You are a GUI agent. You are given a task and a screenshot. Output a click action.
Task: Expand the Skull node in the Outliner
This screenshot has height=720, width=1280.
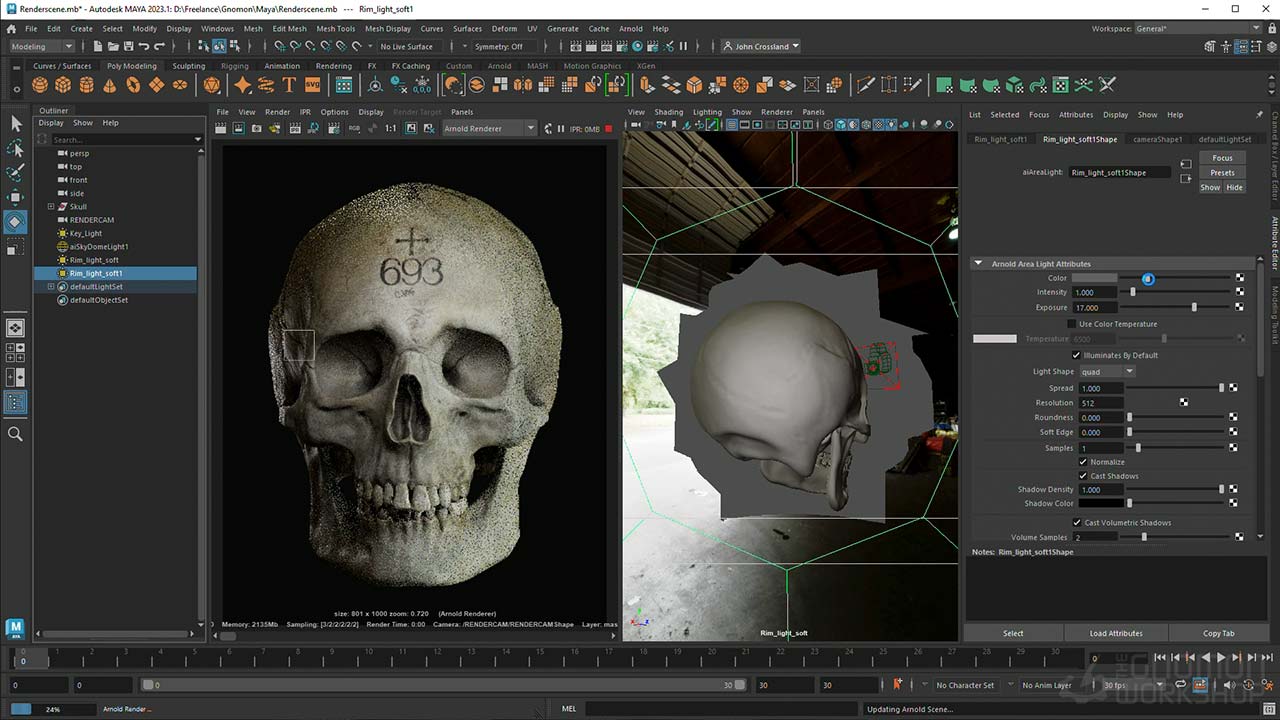pos(51,207)
